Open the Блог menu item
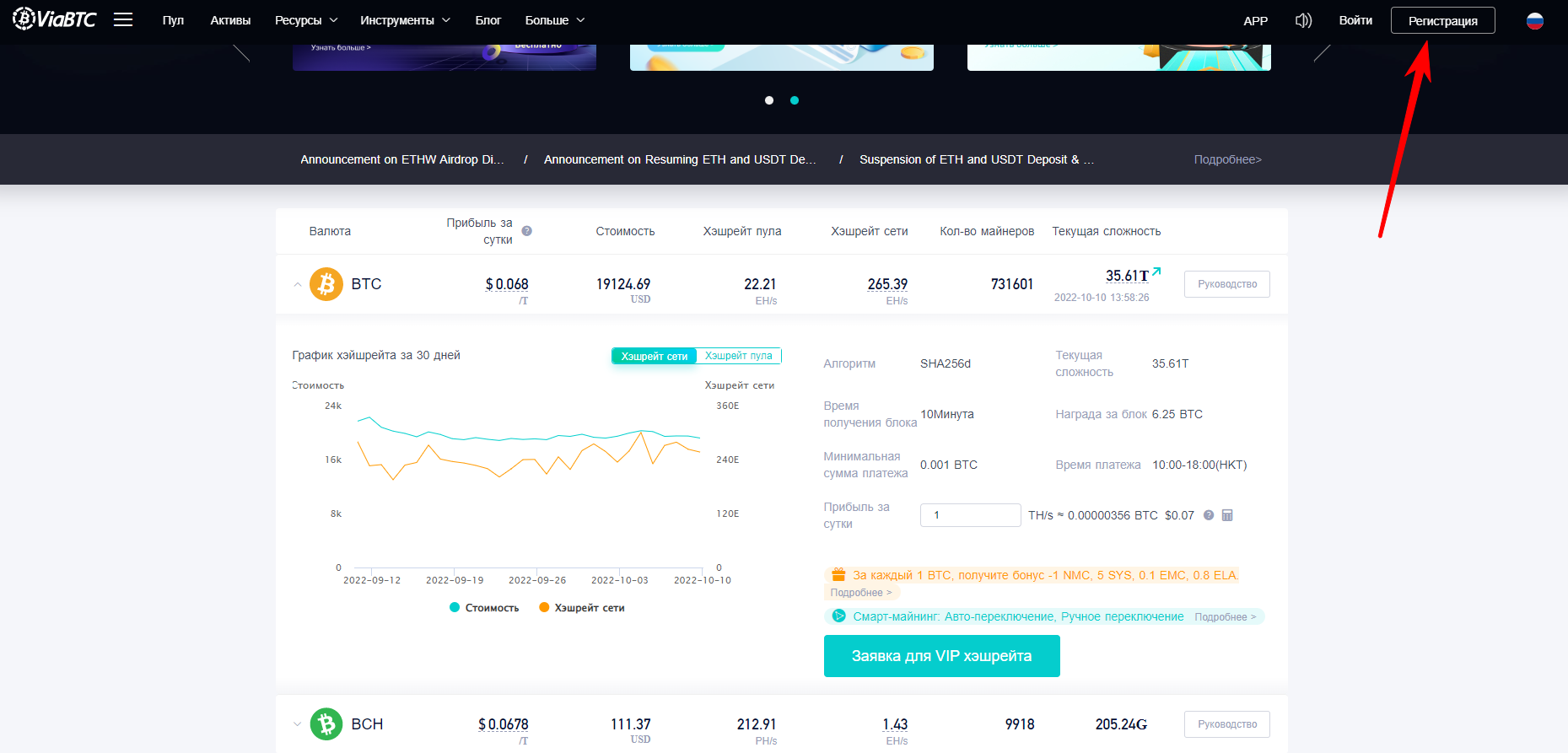 tap(488, 20)
